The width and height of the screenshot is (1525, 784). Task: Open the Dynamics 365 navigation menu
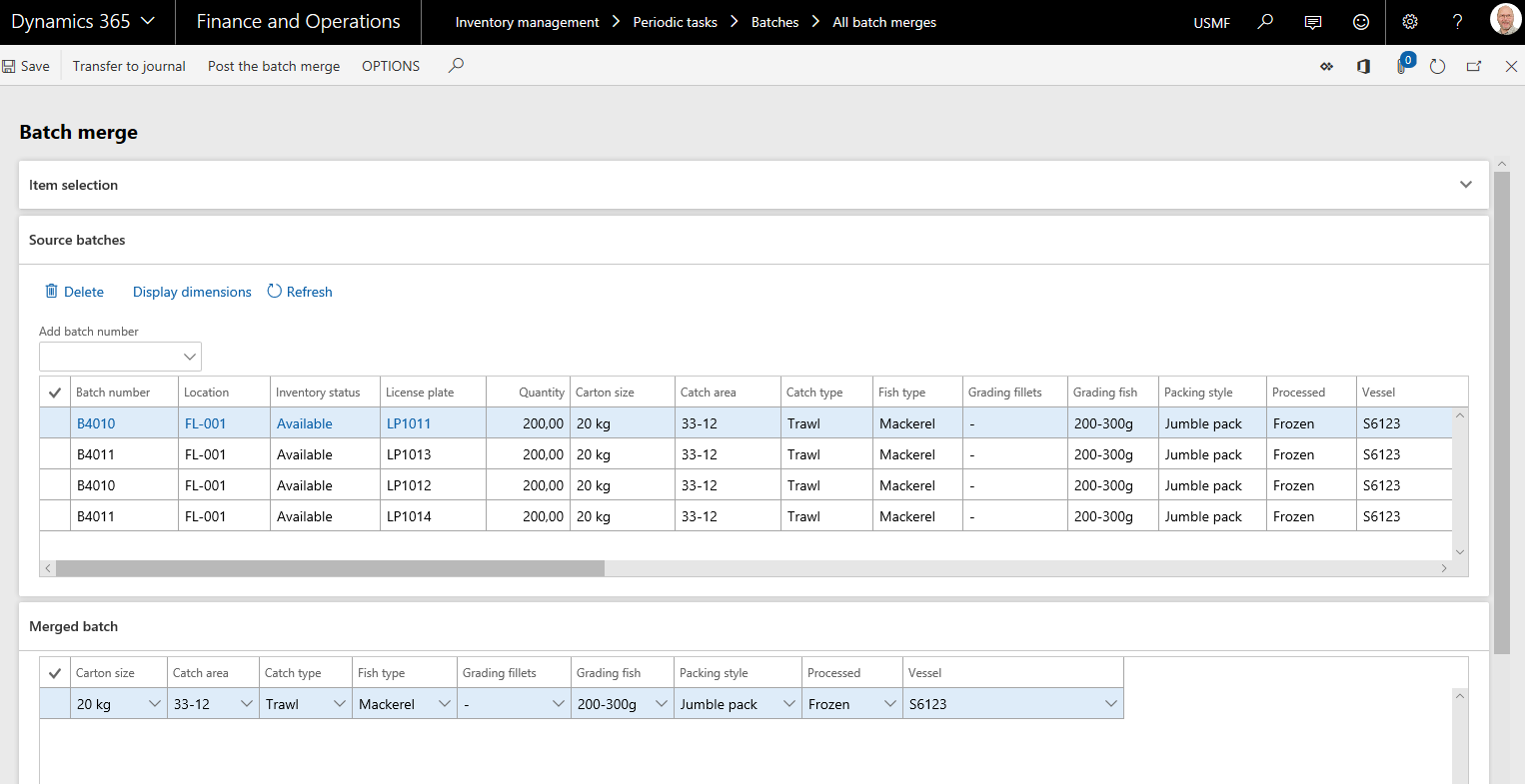[80, 21]
